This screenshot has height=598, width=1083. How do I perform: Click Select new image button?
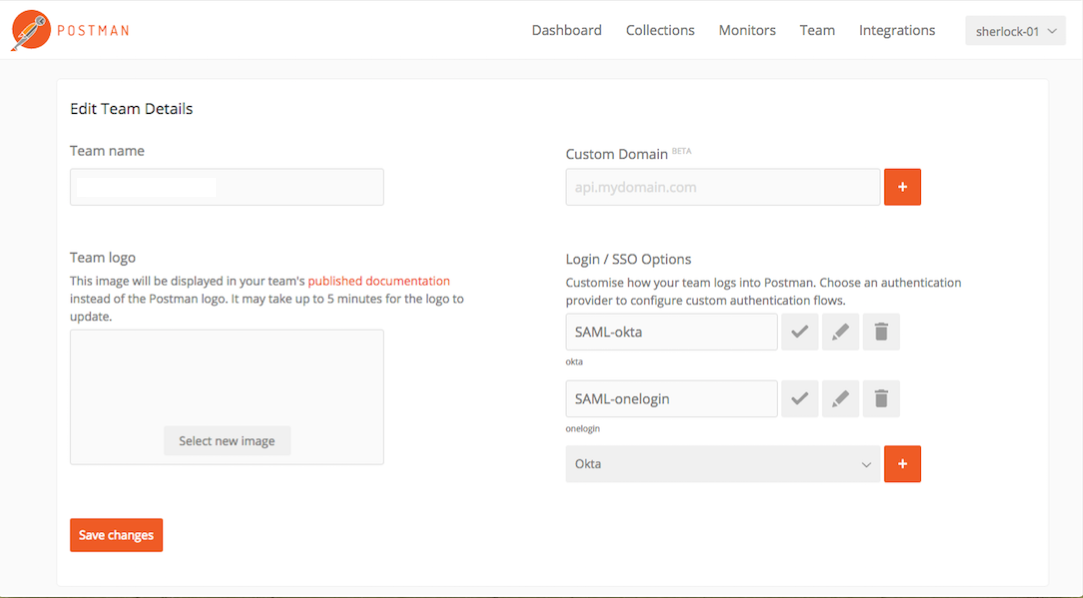[227, 441]
